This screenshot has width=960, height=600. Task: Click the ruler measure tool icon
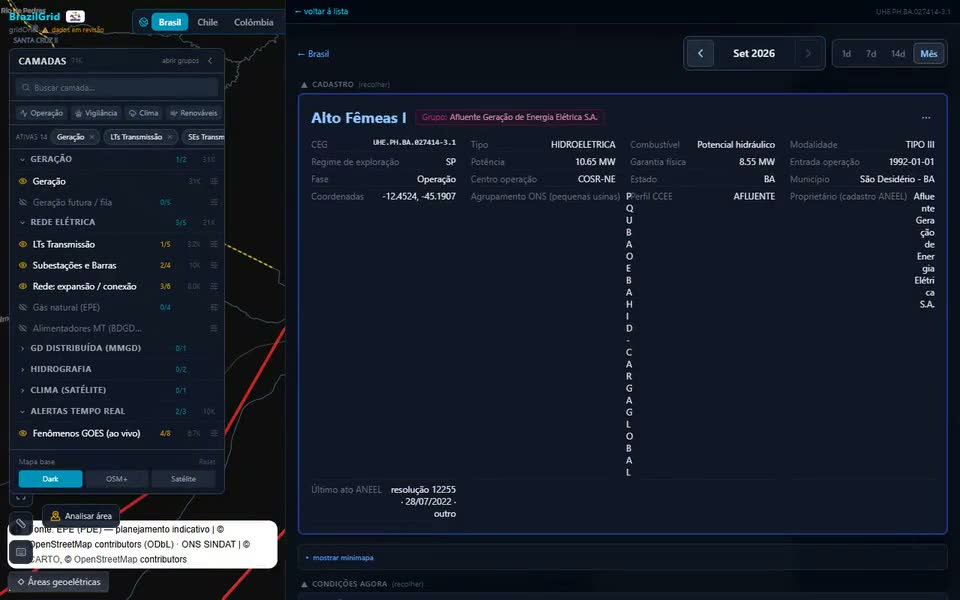(x=20, y=524)
